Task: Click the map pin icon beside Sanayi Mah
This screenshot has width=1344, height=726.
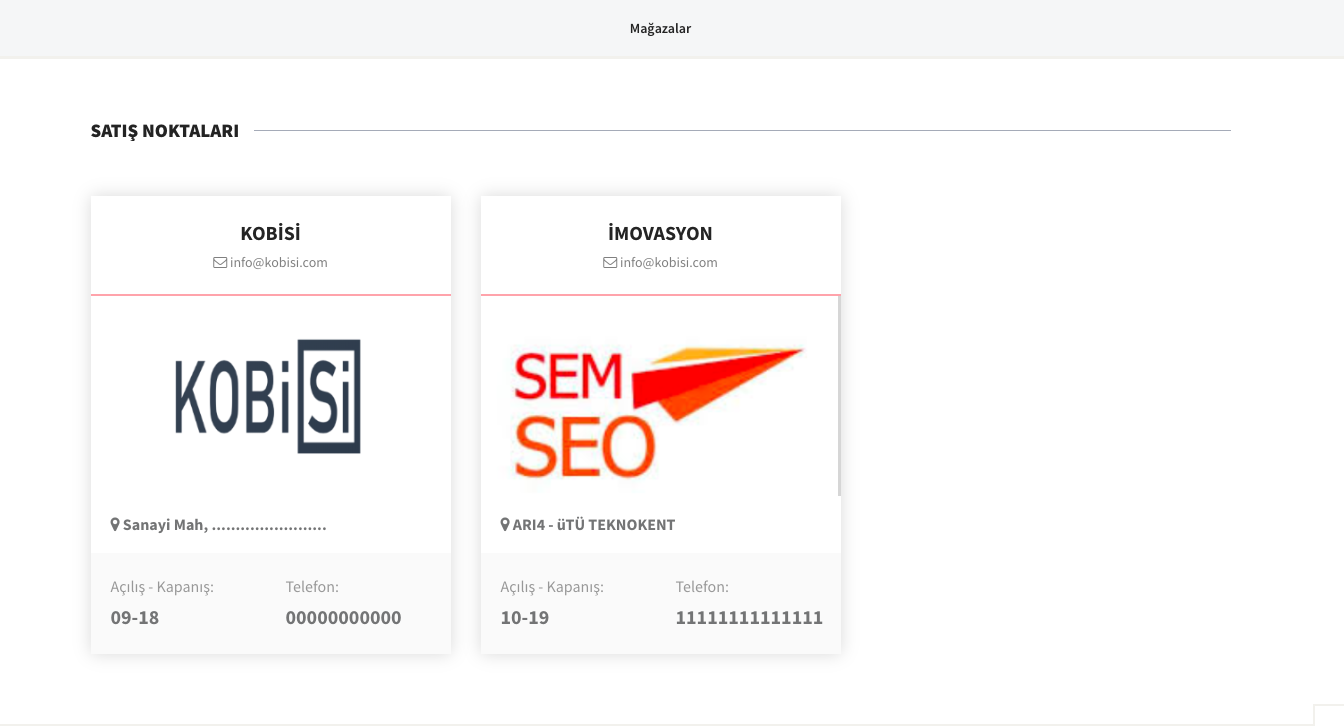Action: [115, 524]
